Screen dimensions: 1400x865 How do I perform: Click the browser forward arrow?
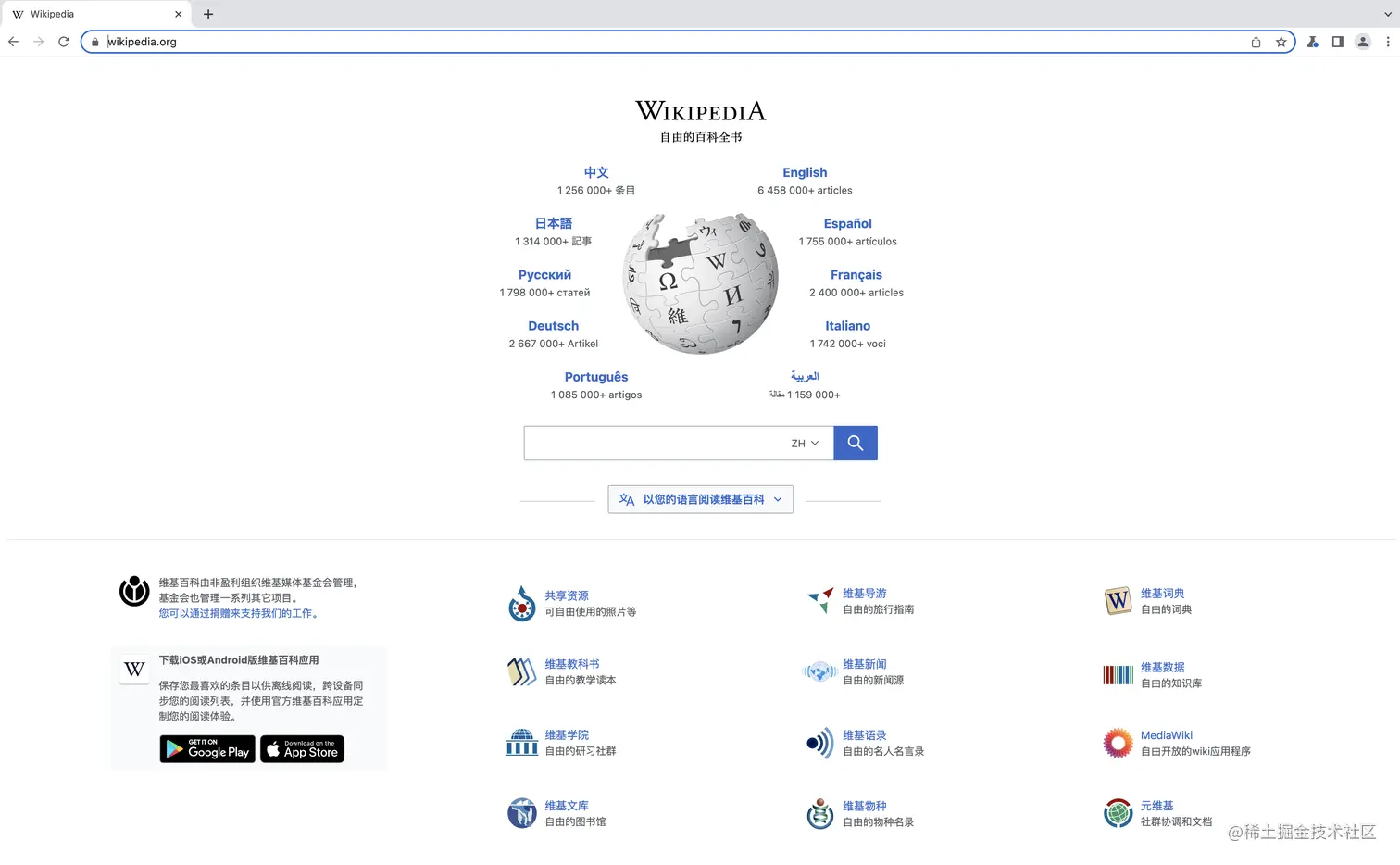tap(38, 42)
